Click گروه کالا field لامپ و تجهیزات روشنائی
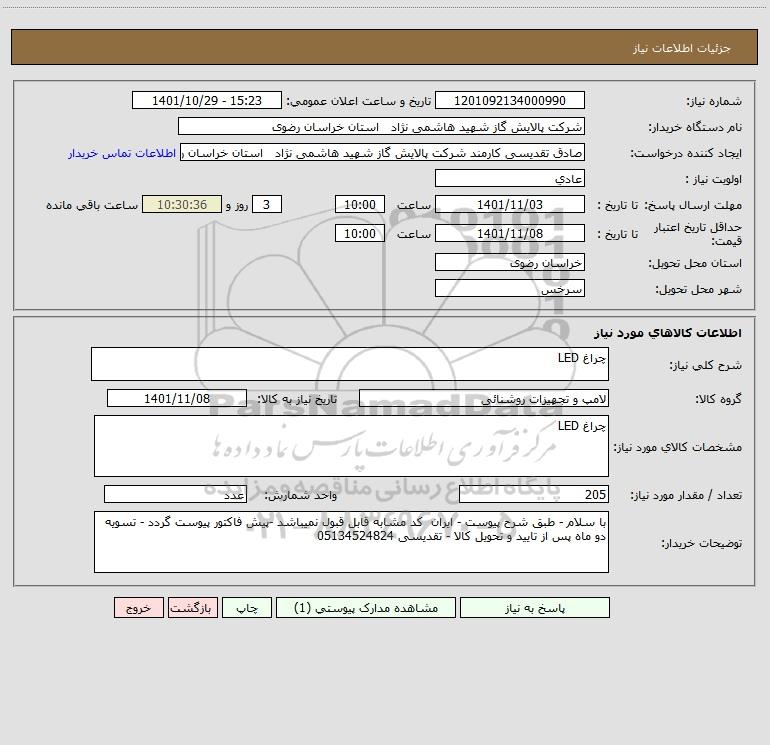Viewport: 770px width, 745px height. point(484,398)
